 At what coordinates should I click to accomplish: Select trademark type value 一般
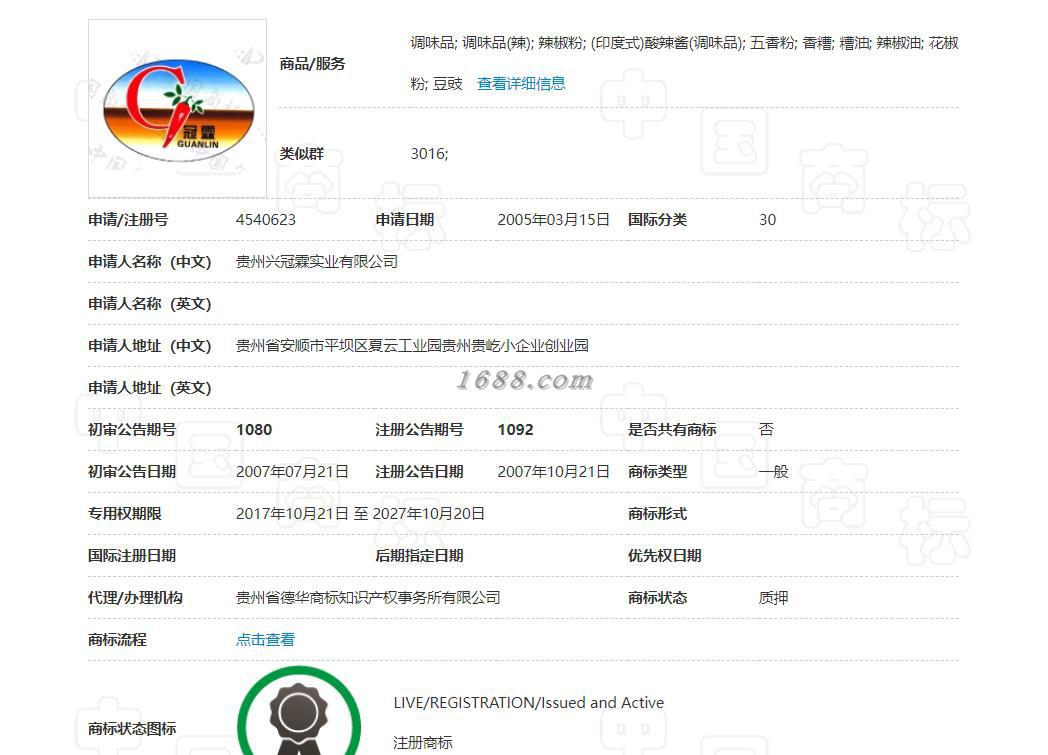(x=774, y=472)
